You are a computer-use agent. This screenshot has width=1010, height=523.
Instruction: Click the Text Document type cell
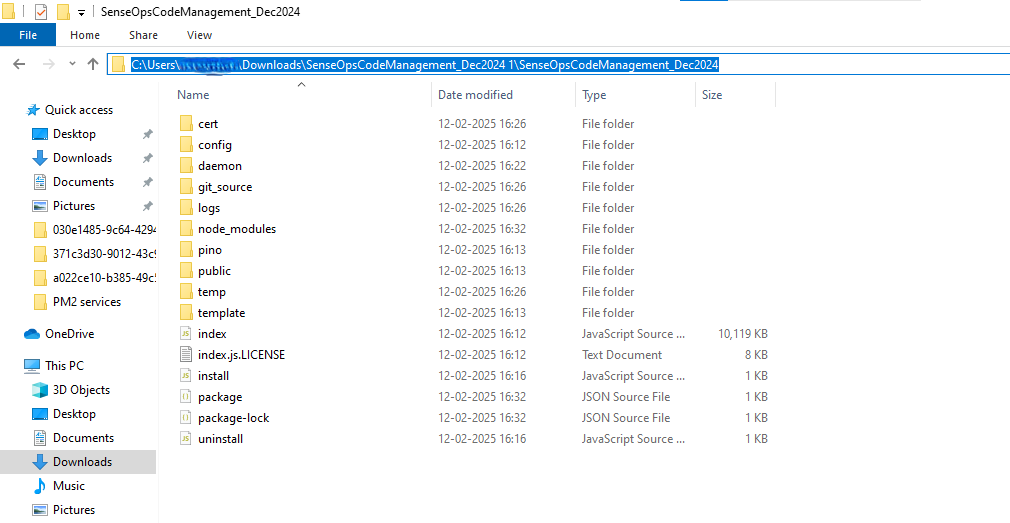(x=622, y=355)
